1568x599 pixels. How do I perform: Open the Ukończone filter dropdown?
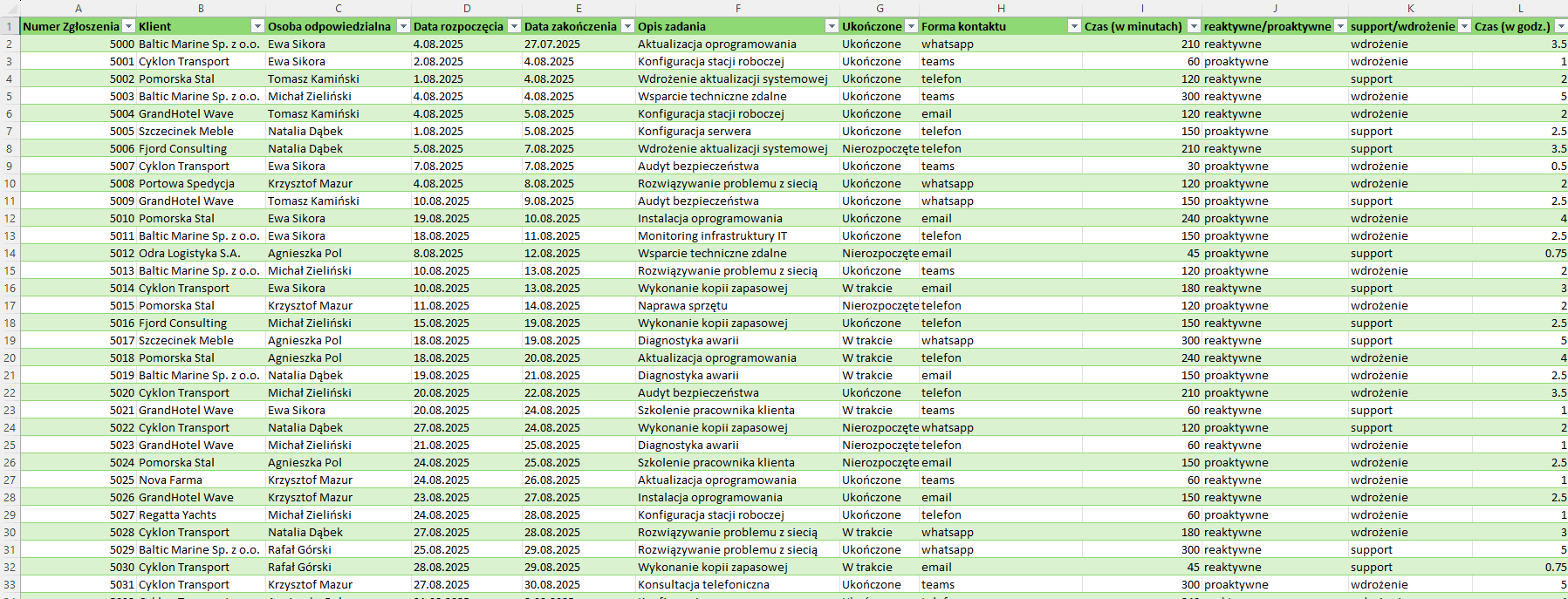(x=911, y=26)
